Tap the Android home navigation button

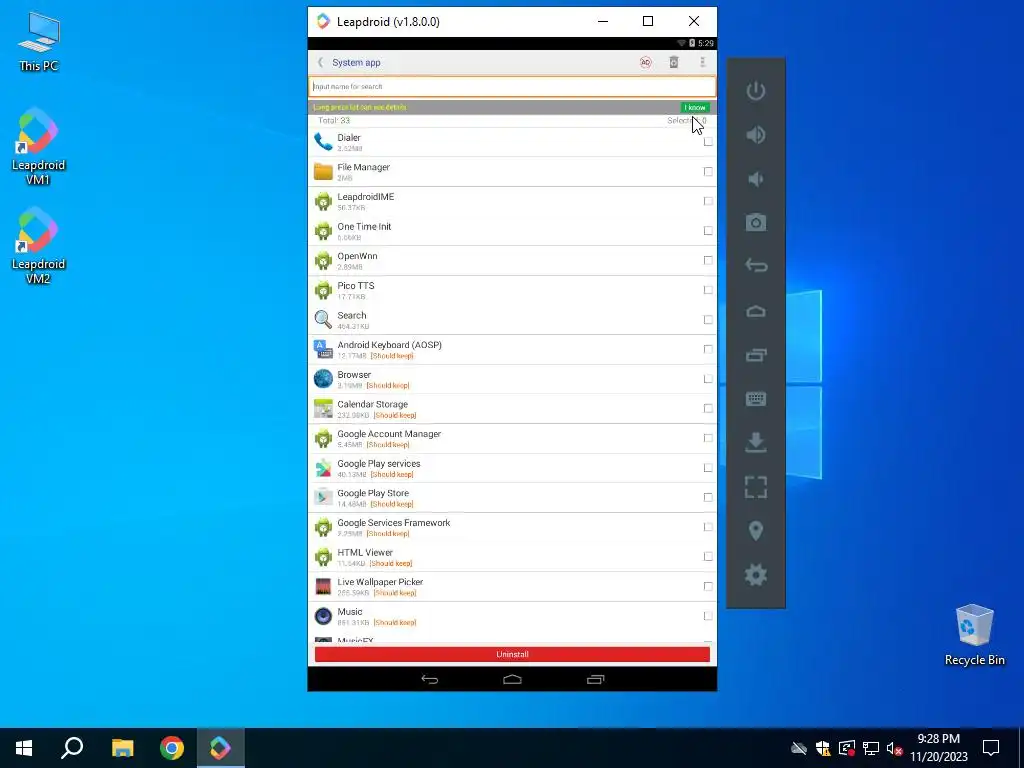pyautogui.click(x=513, y=679)
